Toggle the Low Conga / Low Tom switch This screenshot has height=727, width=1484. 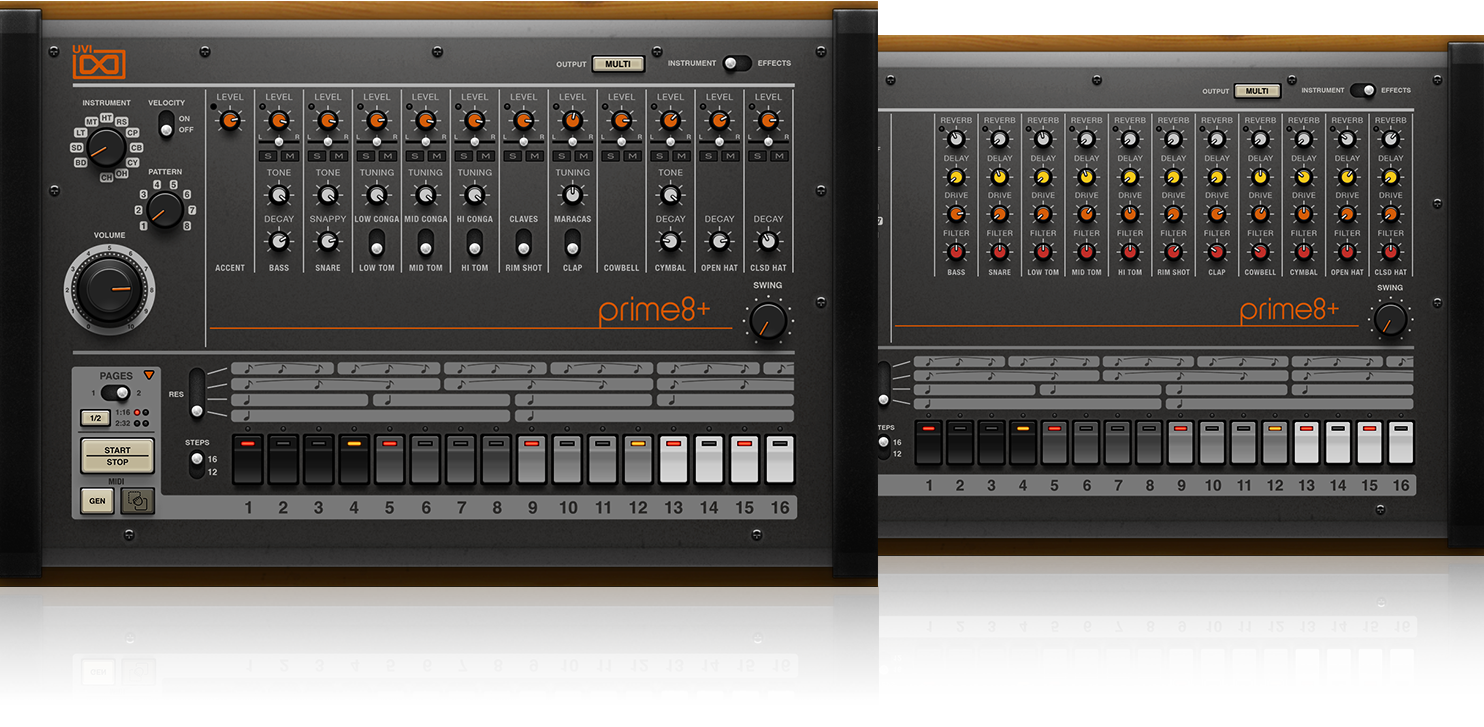click(x=376, y=242)
